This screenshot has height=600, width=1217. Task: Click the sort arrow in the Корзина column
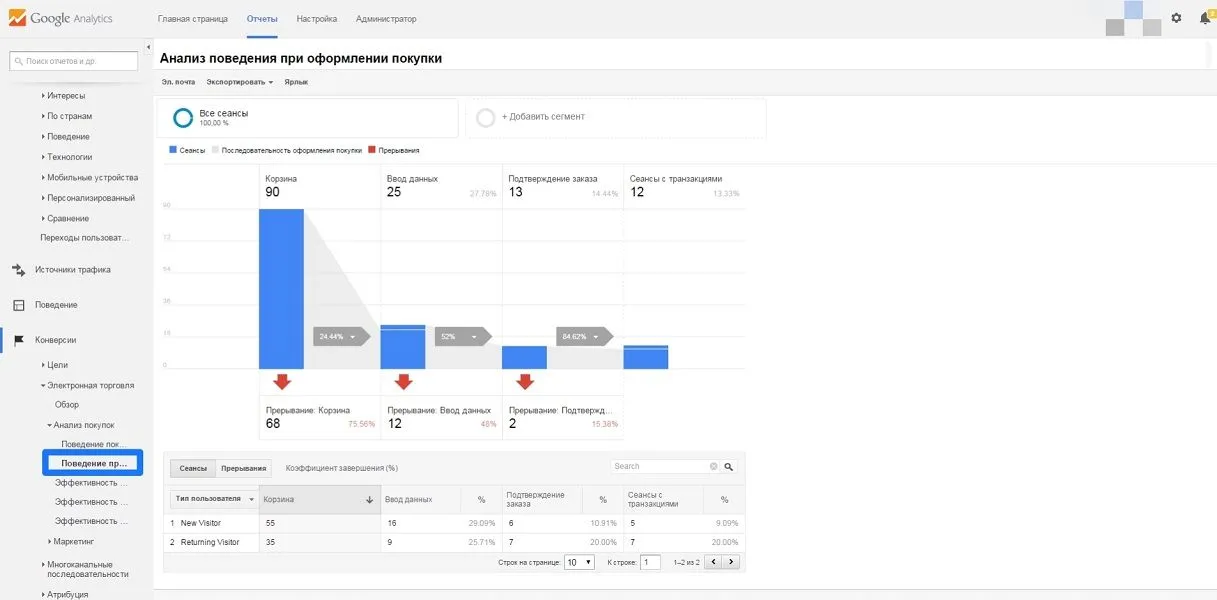pos(370,500)
